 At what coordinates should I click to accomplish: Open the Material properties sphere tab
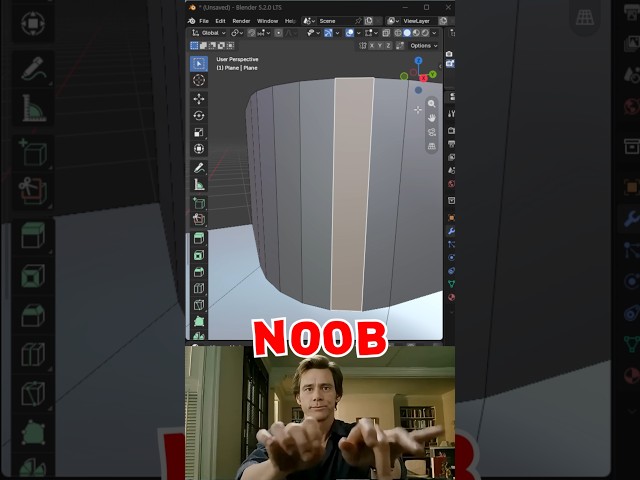pos(451,297)
